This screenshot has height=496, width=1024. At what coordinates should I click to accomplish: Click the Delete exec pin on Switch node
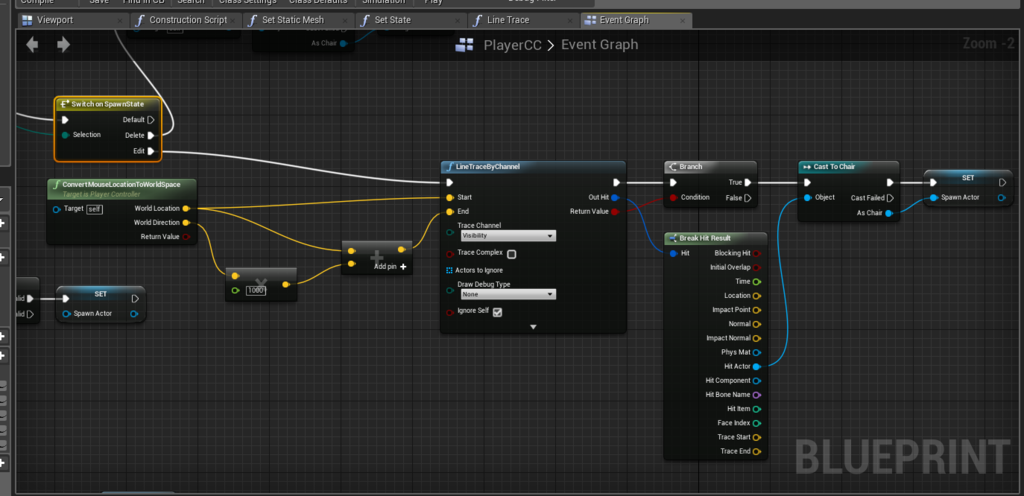(151, 136)
